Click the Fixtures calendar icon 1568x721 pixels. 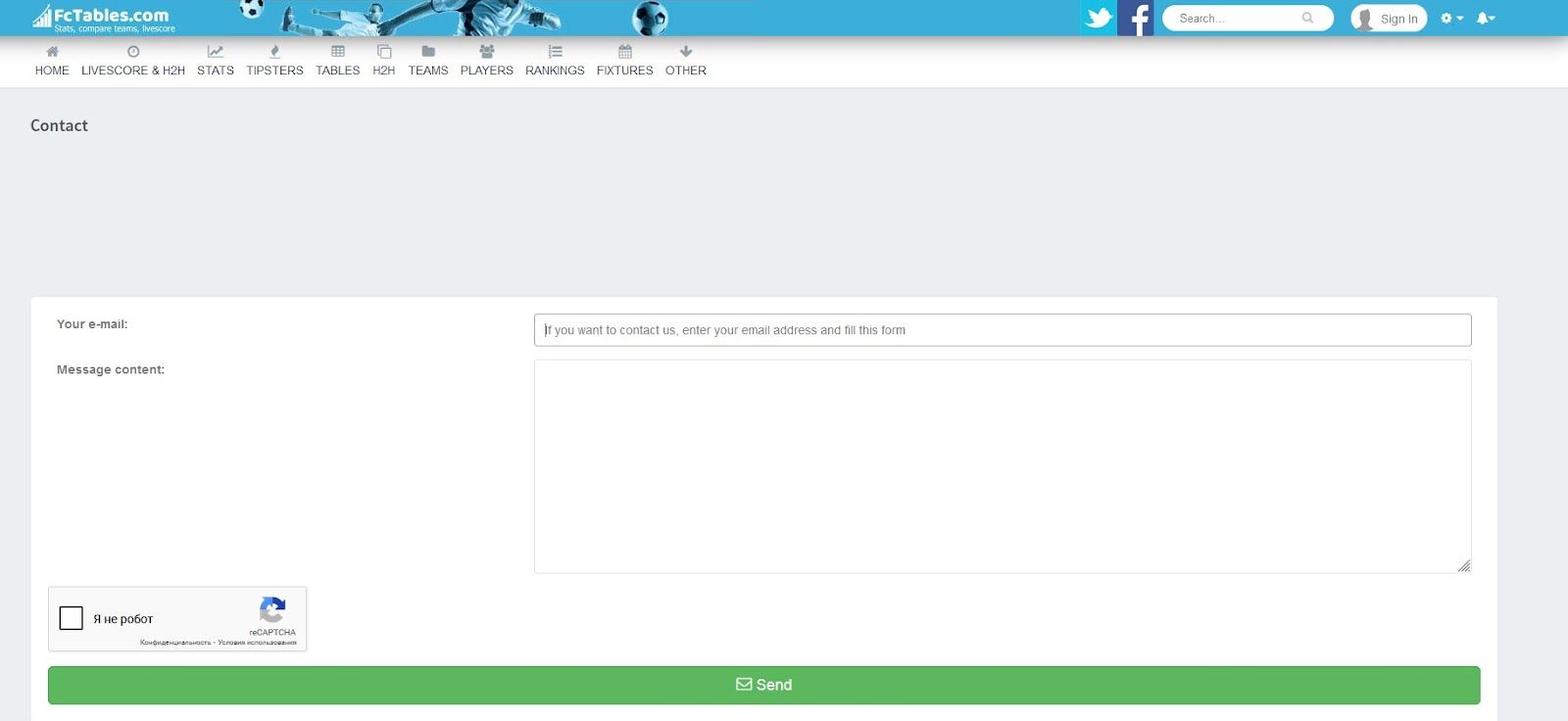pos(625,51)
